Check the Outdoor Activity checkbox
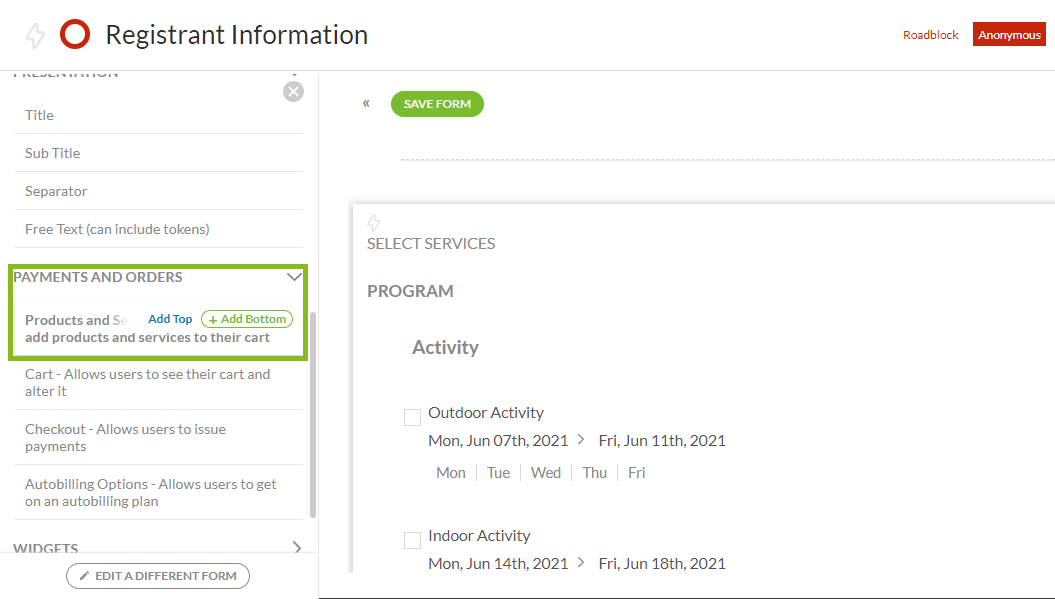Viewport: 1055px width, 599px height. coord(412,417)
